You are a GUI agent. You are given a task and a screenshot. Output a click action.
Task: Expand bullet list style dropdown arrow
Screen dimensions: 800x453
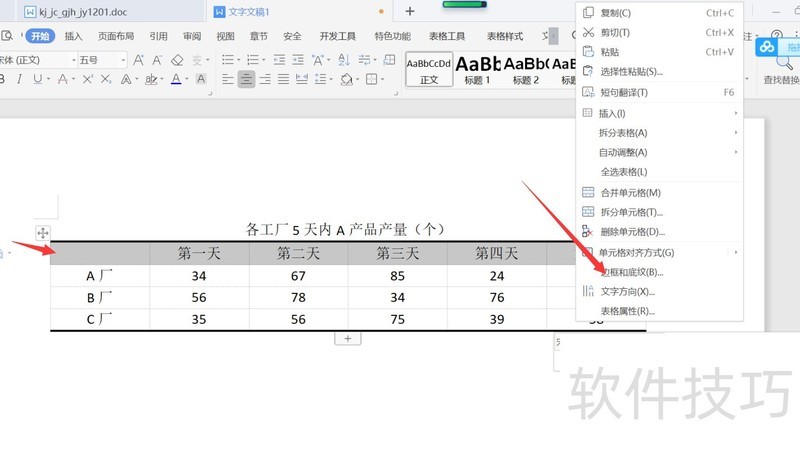pyautogui.click(x=238, y=60)
